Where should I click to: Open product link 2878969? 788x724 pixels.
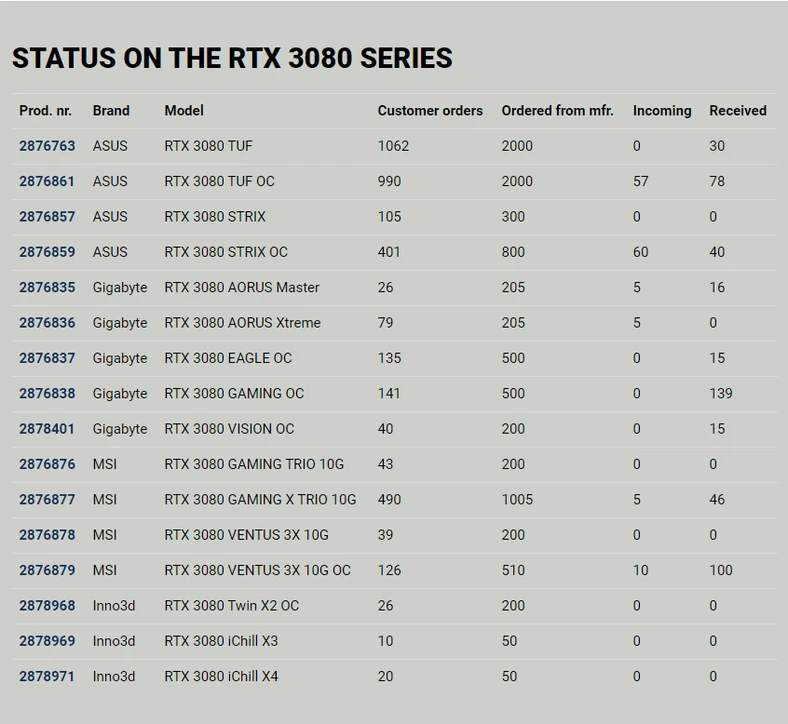coord(47,641)
